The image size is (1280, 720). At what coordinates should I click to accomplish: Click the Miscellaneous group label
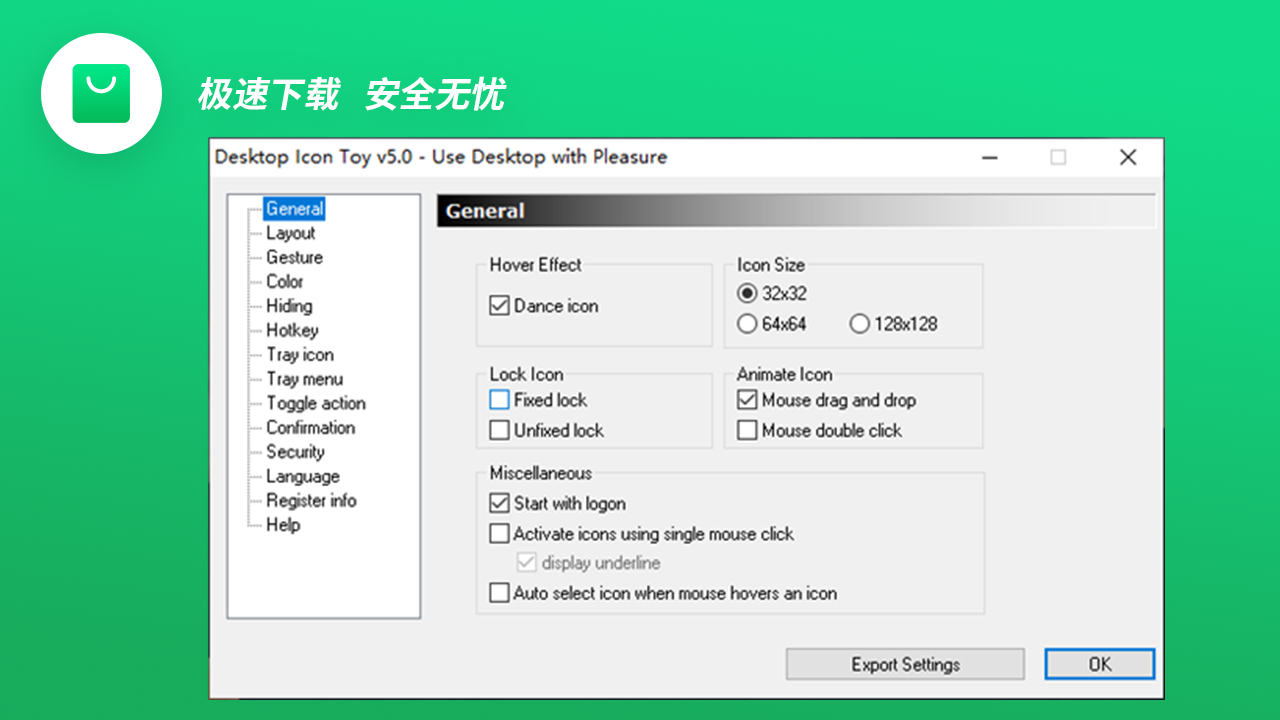point(541,473)
